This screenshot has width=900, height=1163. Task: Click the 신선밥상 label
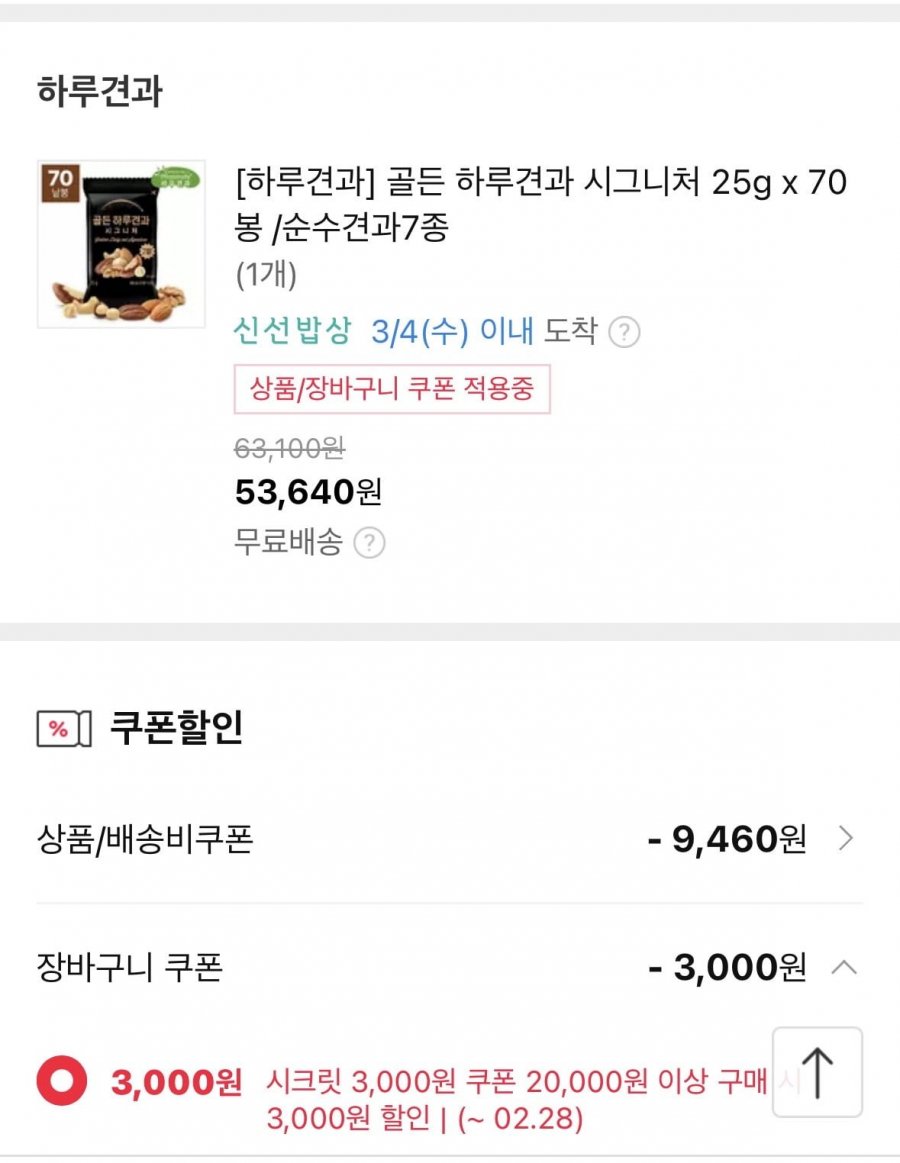point(292,331)
